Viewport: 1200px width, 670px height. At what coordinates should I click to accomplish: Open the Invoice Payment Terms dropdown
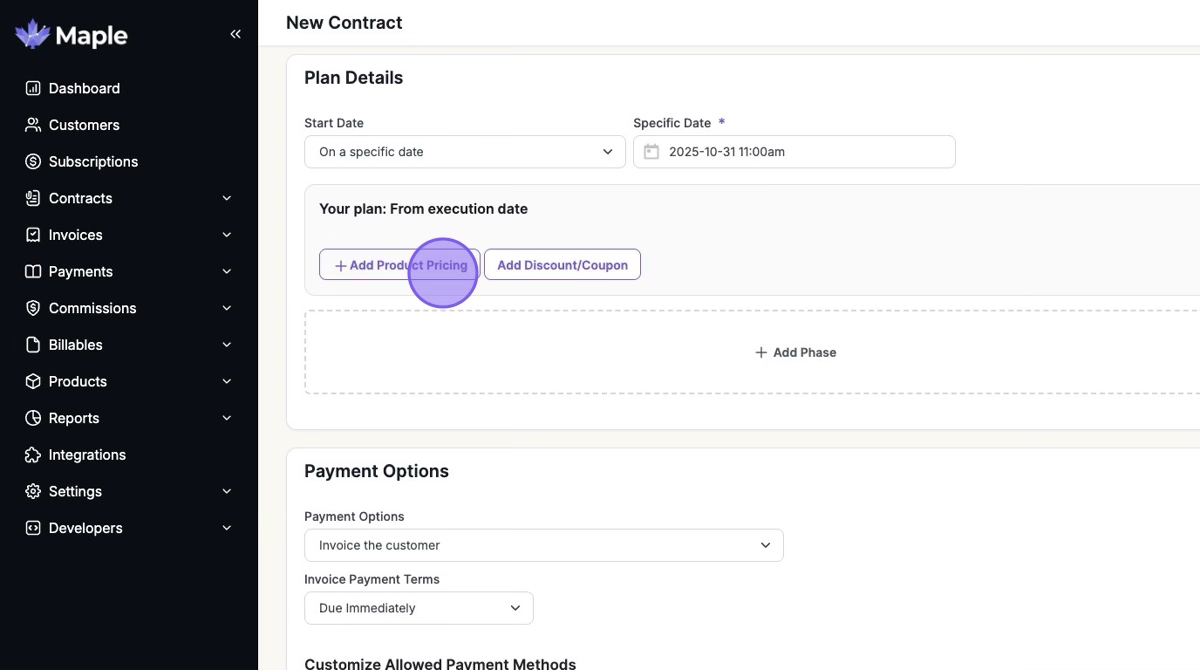(x=418, y=608)
